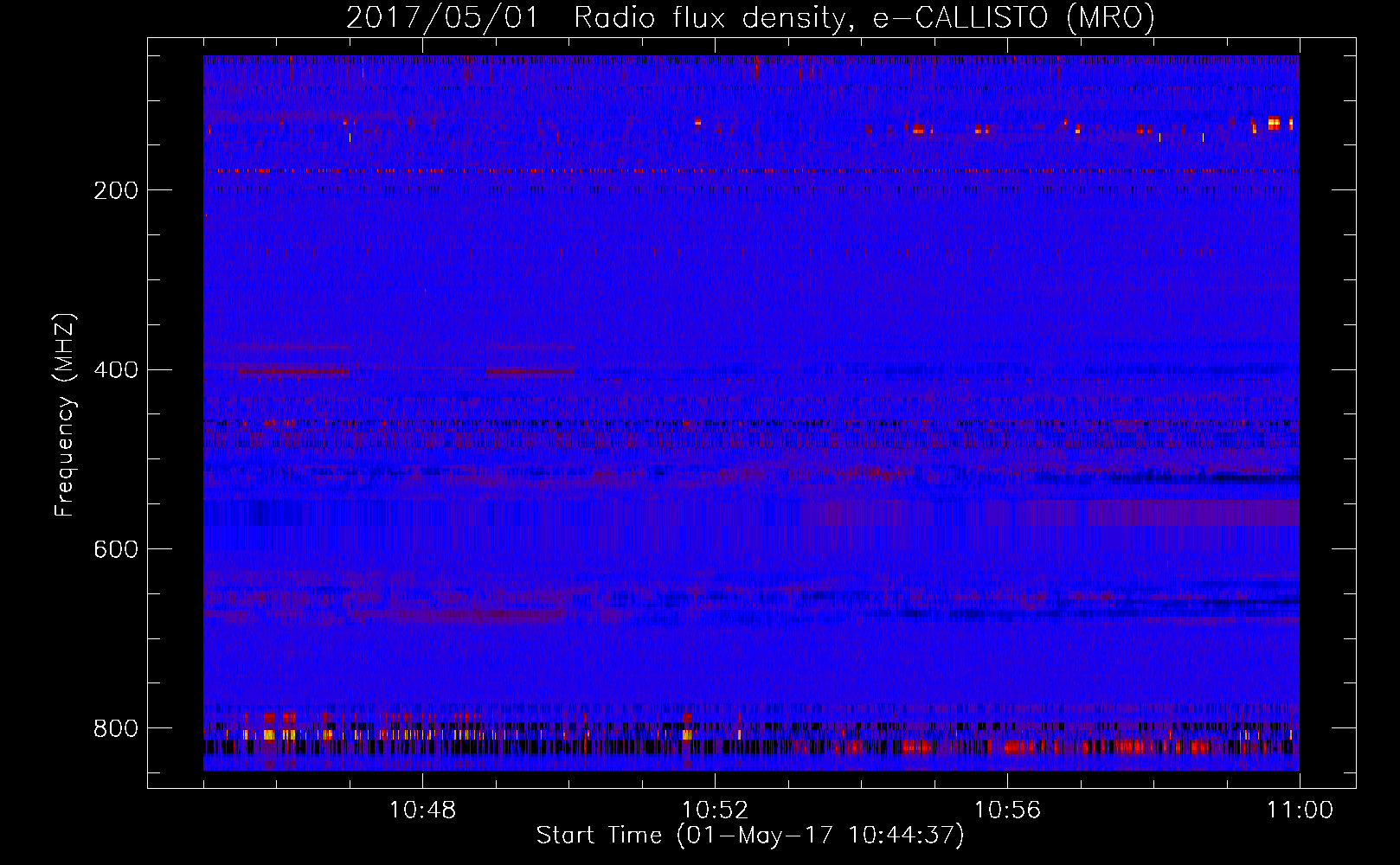Click the '800' frequency tick label

pyautogui.click(x=116, y=728)
